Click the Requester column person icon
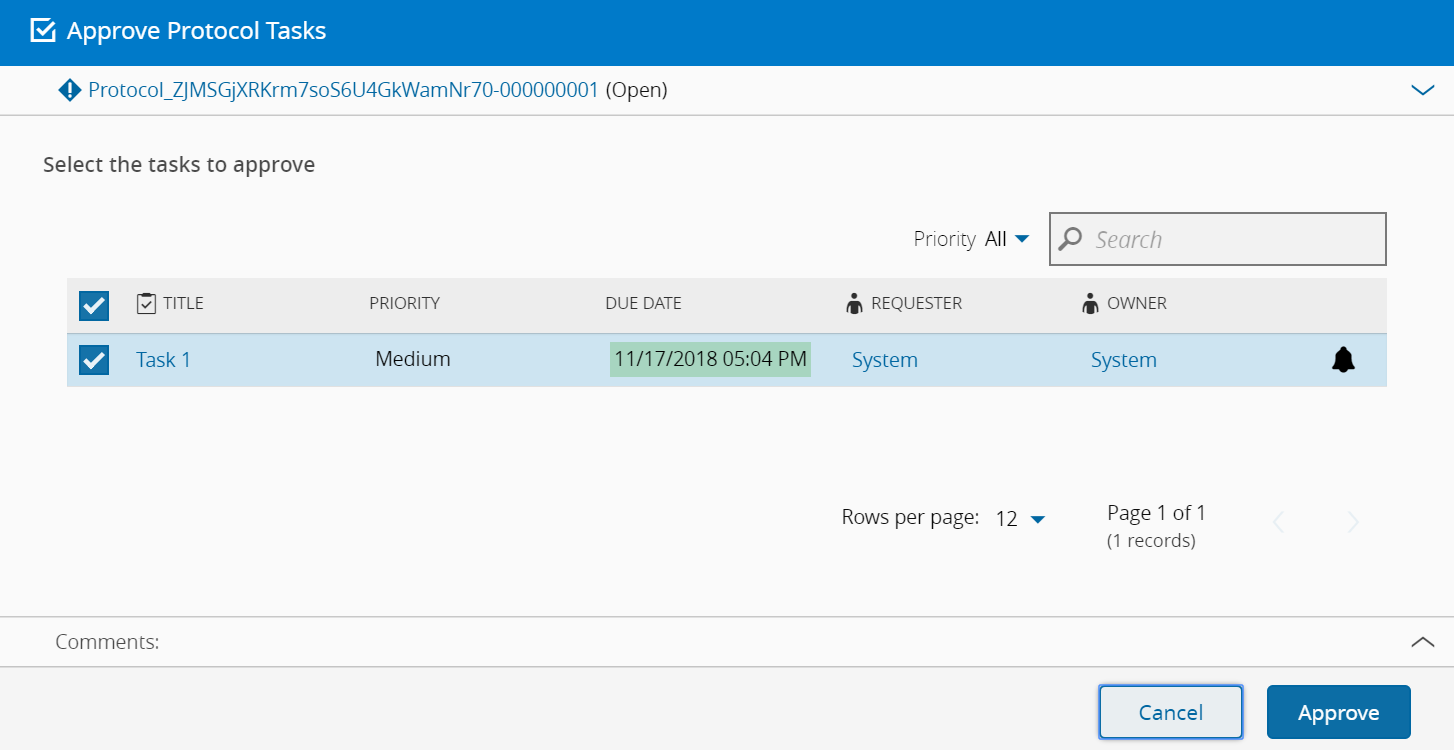Viewport: 1454px width, 750px height. [x=854, y=304]
